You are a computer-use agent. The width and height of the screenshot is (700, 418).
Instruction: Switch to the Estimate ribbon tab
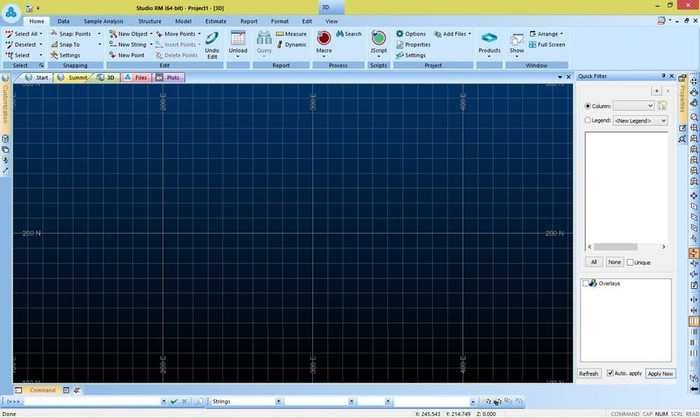(x=216, y=21)
